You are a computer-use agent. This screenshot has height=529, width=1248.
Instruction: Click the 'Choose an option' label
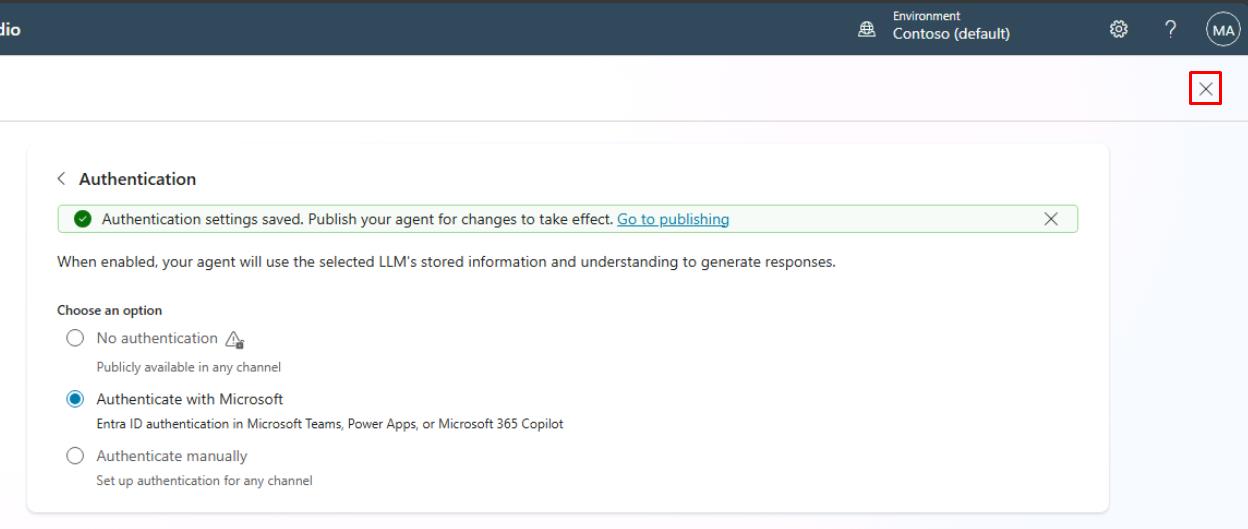[x=109, y=310]
